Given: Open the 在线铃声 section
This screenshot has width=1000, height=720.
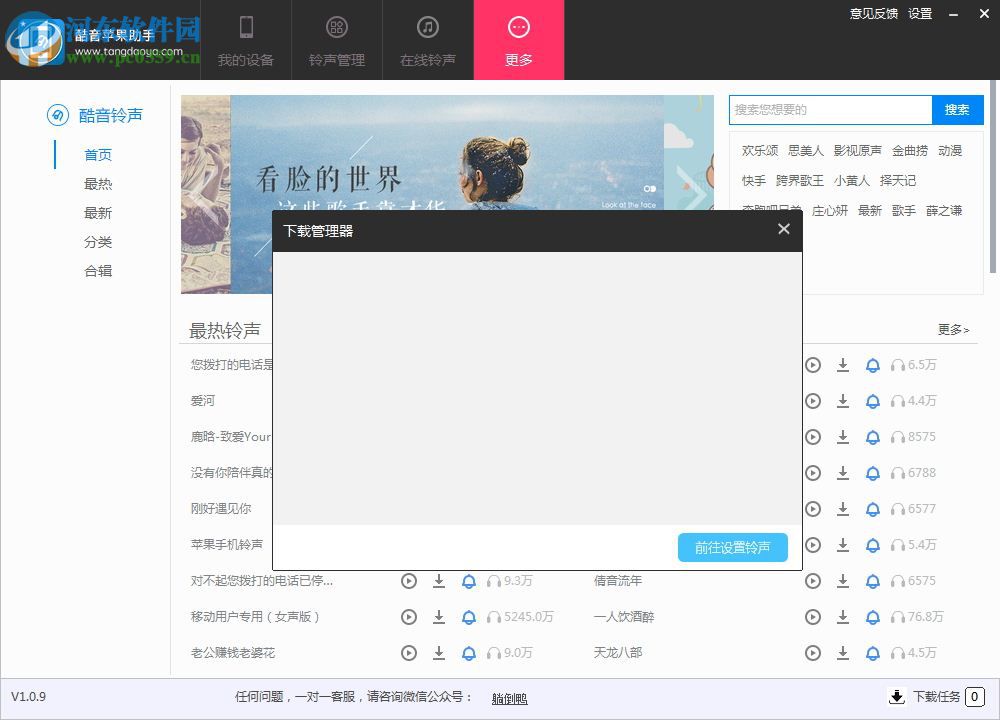Looking at the screenshot, I should 428,40.
